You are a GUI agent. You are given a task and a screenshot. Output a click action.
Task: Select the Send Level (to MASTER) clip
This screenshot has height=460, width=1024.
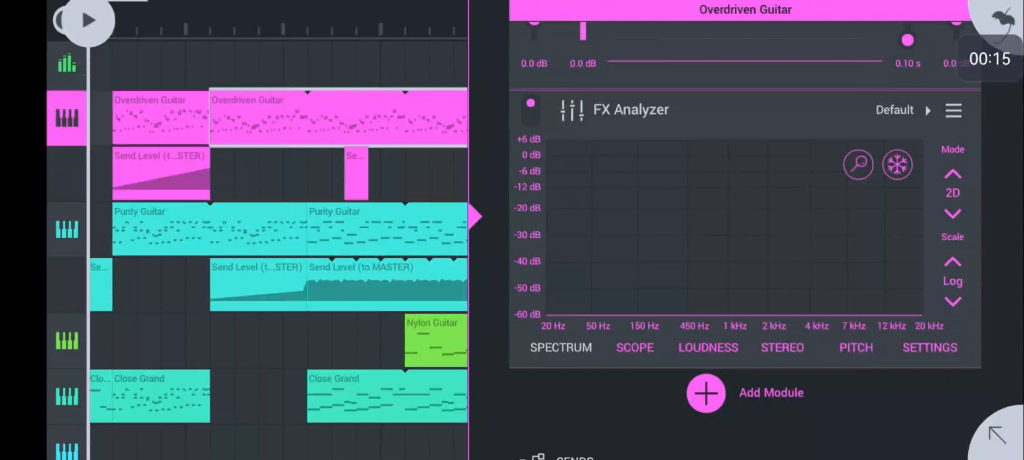(388, 285)
